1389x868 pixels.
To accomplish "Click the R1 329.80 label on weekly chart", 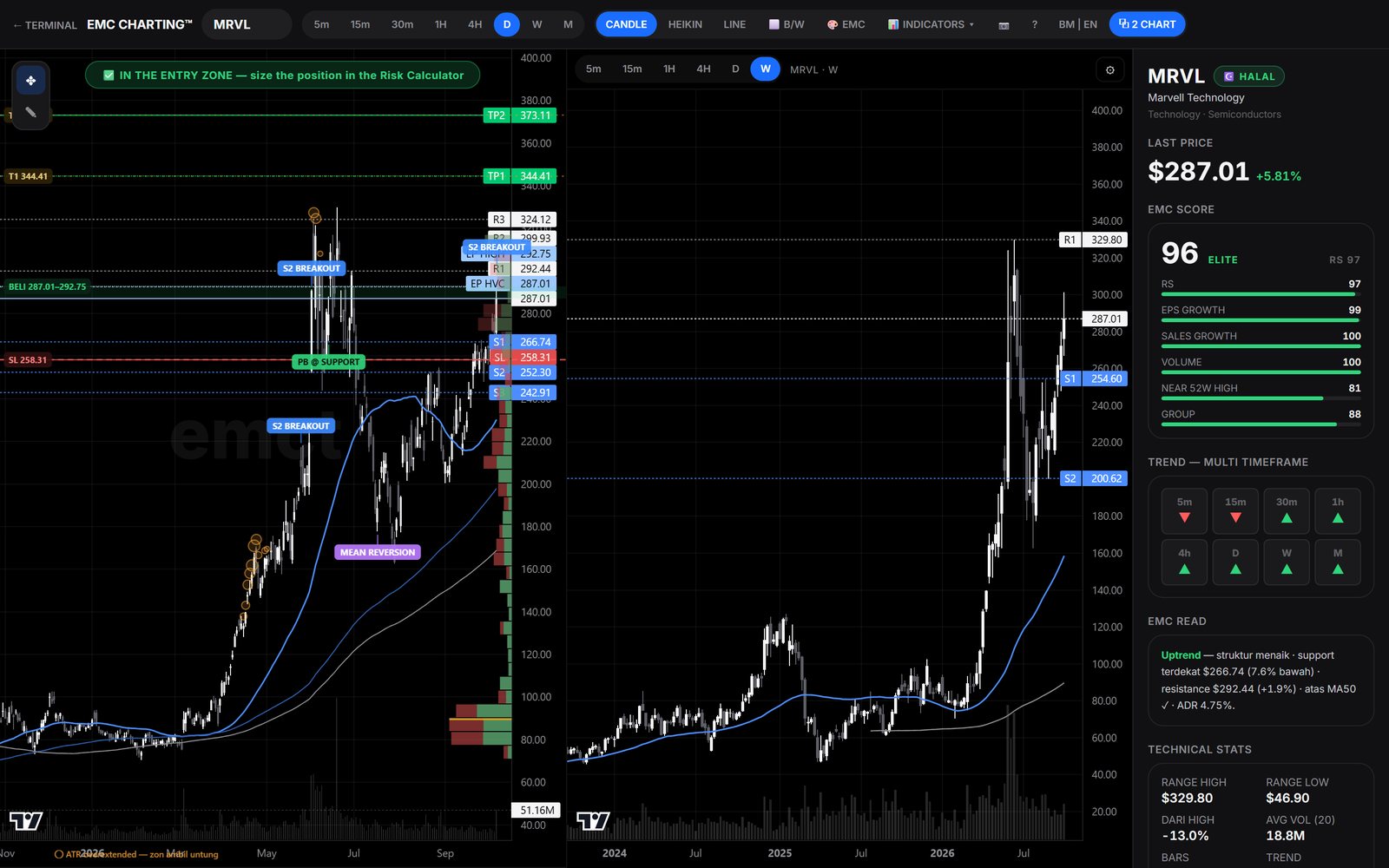I will pyautogui.click(x=1093, y=240).
